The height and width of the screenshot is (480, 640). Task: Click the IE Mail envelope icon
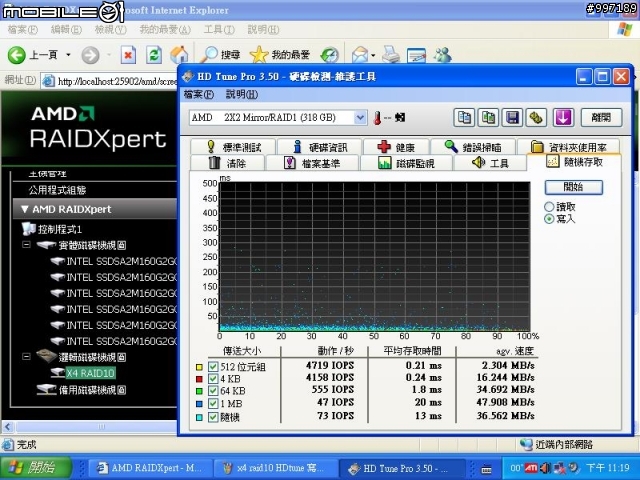pos(360,55)
